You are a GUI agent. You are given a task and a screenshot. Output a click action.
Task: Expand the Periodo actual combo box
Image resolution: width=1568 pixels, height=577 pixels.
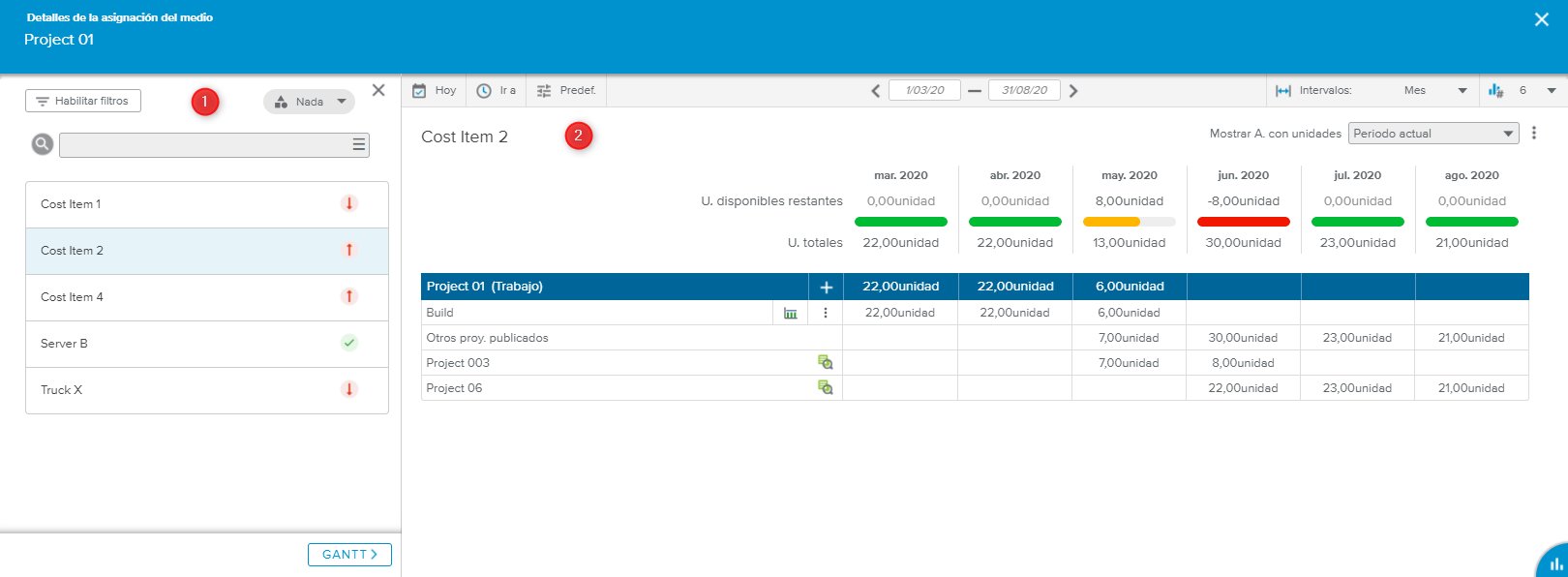pos(1432,134)
